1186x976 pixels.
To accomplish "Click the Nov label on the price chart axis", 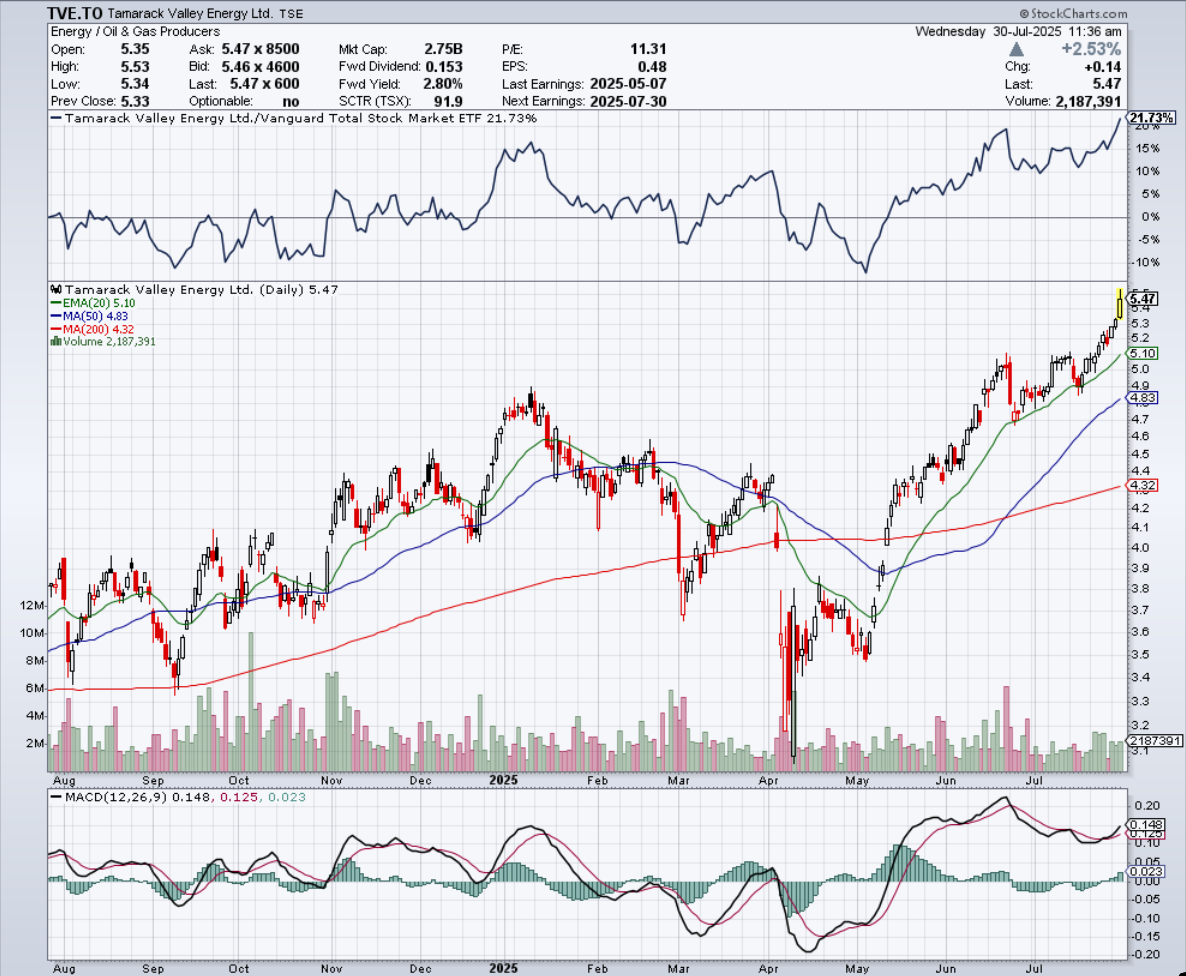I will coord(331,780).
